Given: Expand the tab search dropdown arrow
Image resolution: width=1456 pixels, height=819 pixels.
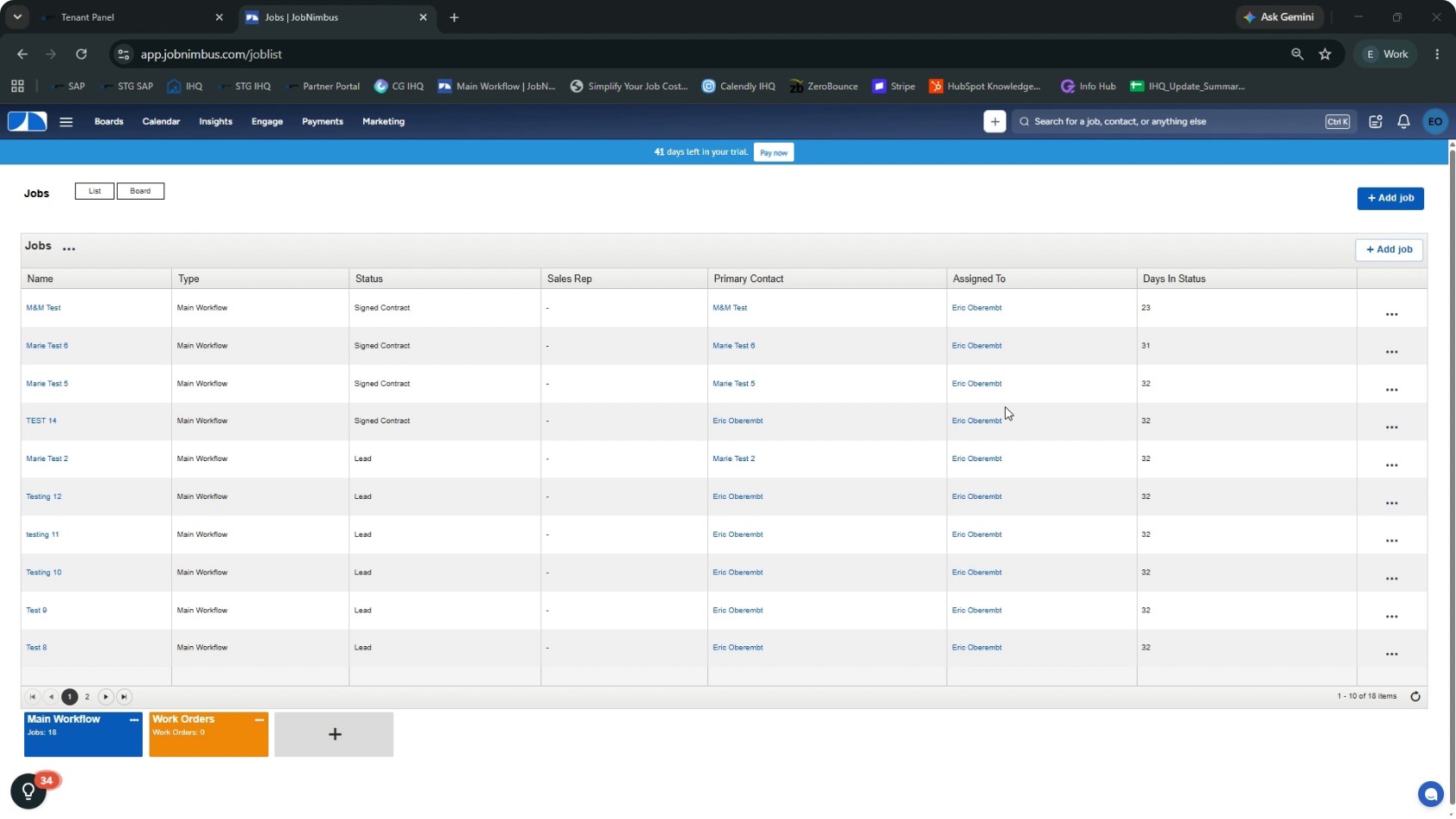Looking at the screenshot, I should tap(17, 17).
